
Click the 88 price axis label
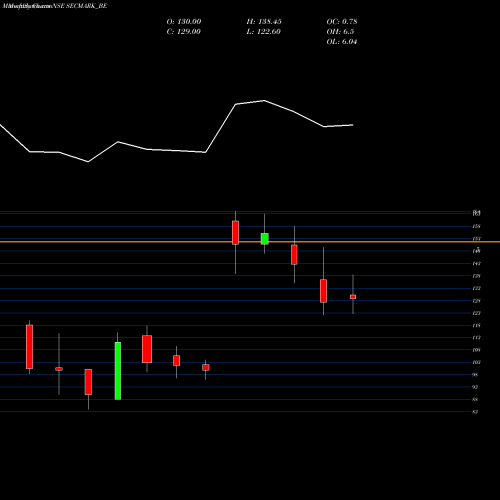[x=475, y=399]
